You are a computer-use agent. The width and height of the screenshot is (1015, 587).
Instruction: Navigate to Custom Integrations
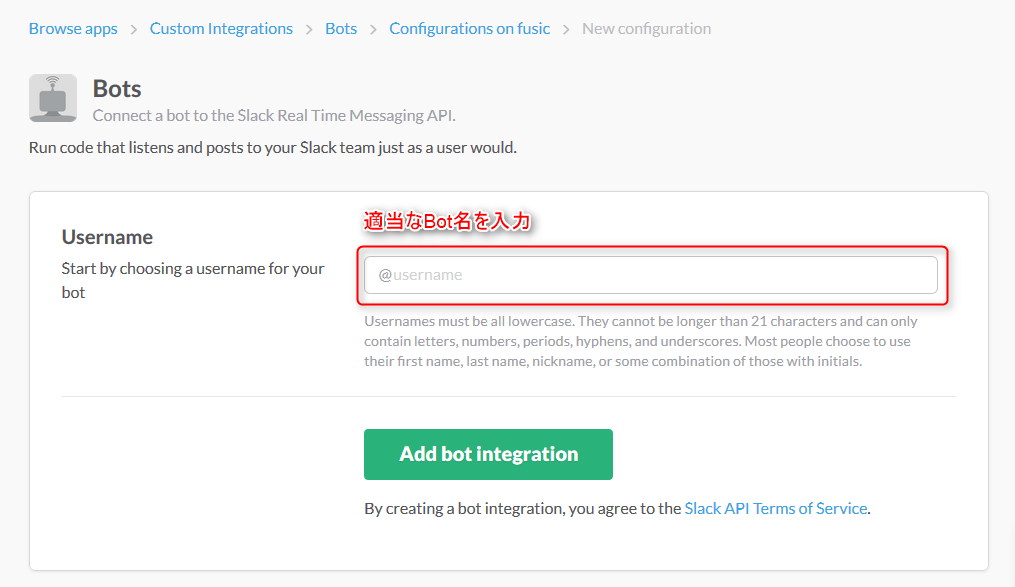pos(221,28)
